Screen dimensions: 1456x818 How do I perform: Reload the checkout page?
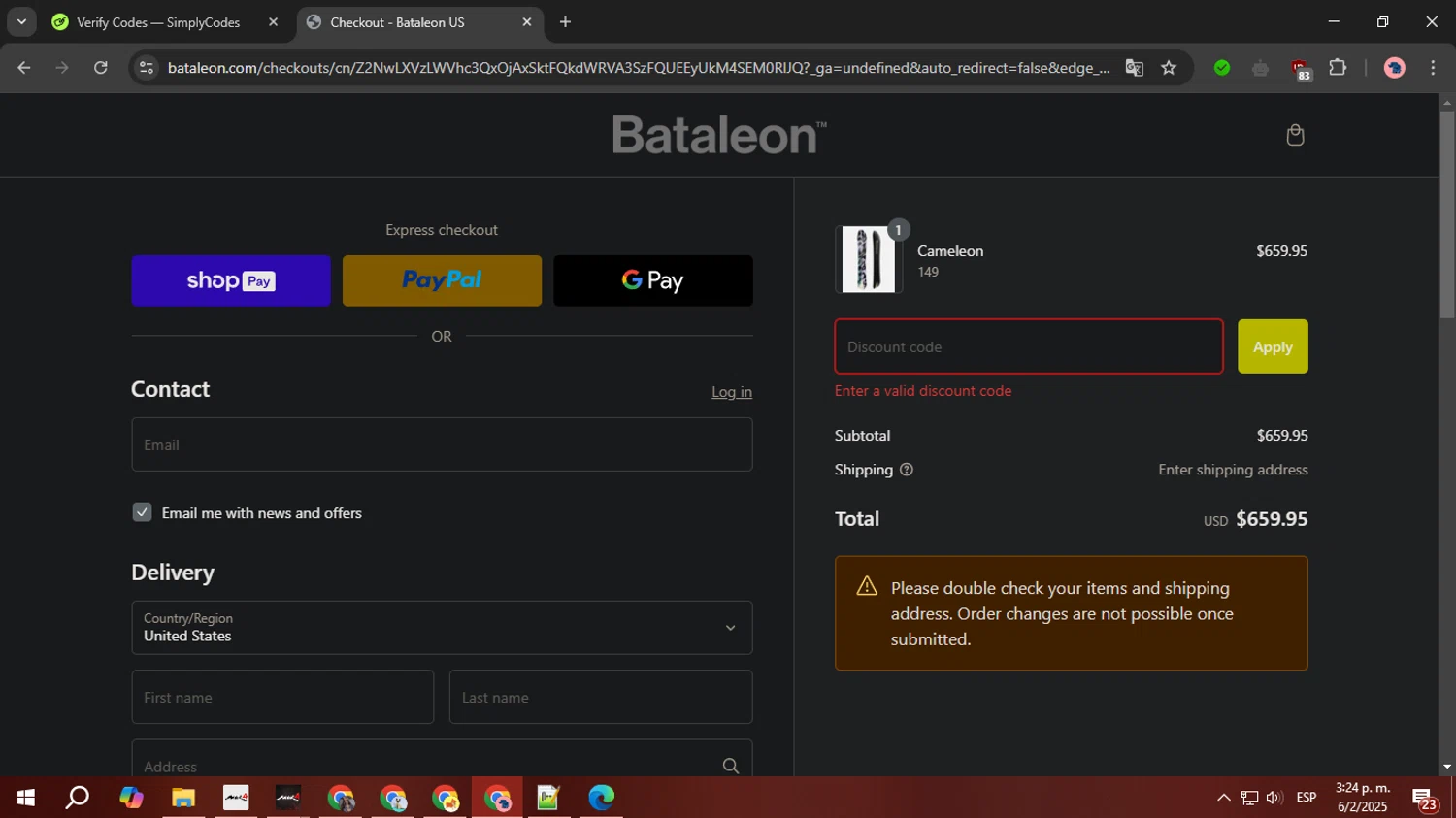click(100, 68)
